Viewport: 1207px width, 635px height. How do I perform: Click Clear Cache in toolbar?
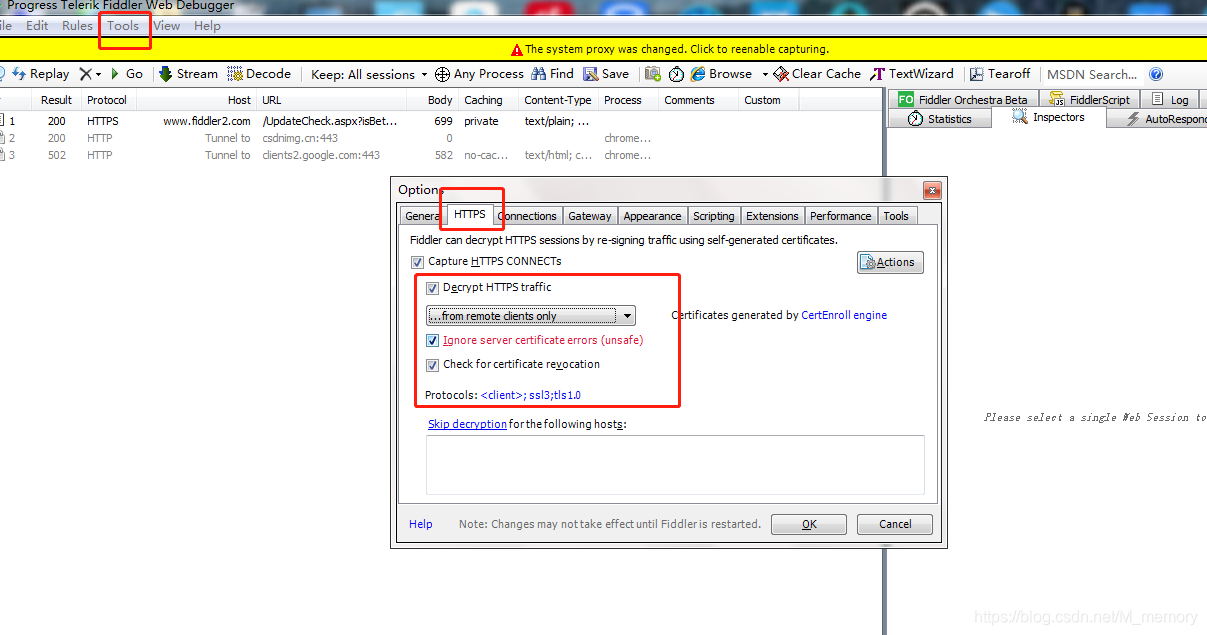coord(818,74)
